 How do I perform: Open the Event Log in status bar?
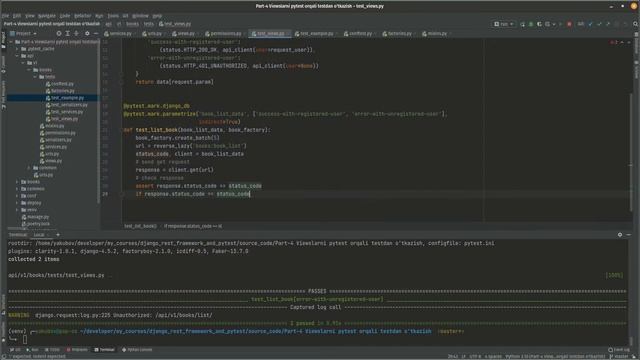tap(619, 350)
